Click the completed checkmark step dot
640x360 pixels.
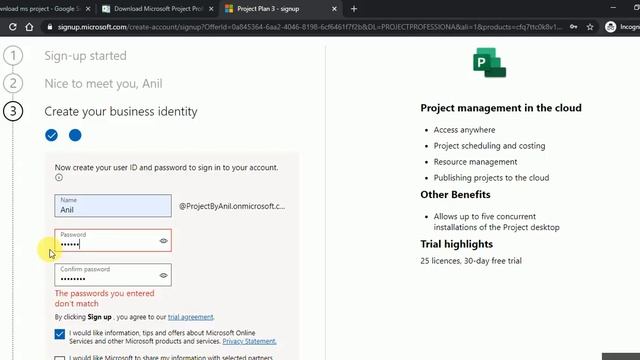click(x=51, y=135)
